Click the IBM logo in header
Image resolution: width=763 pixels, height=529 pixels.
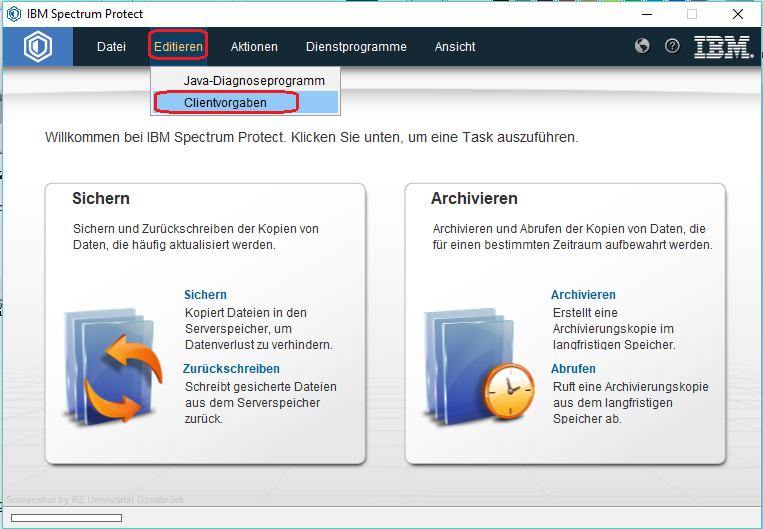(723, 47)
